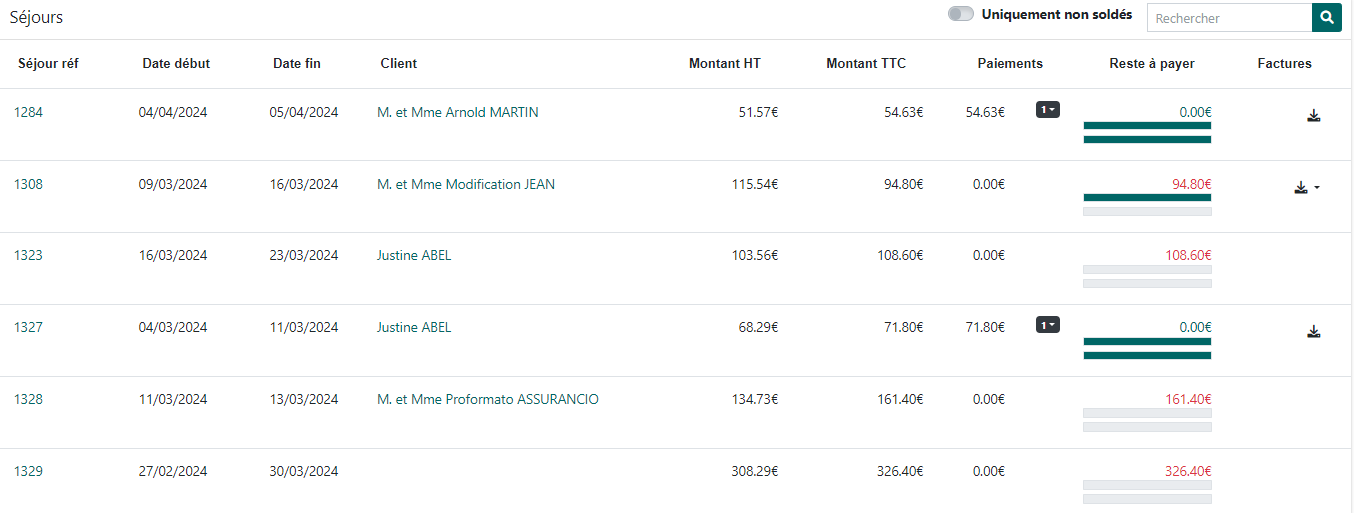
Task: Expand payments badge for séjour 1284
Action: [x=1047, y=109]
